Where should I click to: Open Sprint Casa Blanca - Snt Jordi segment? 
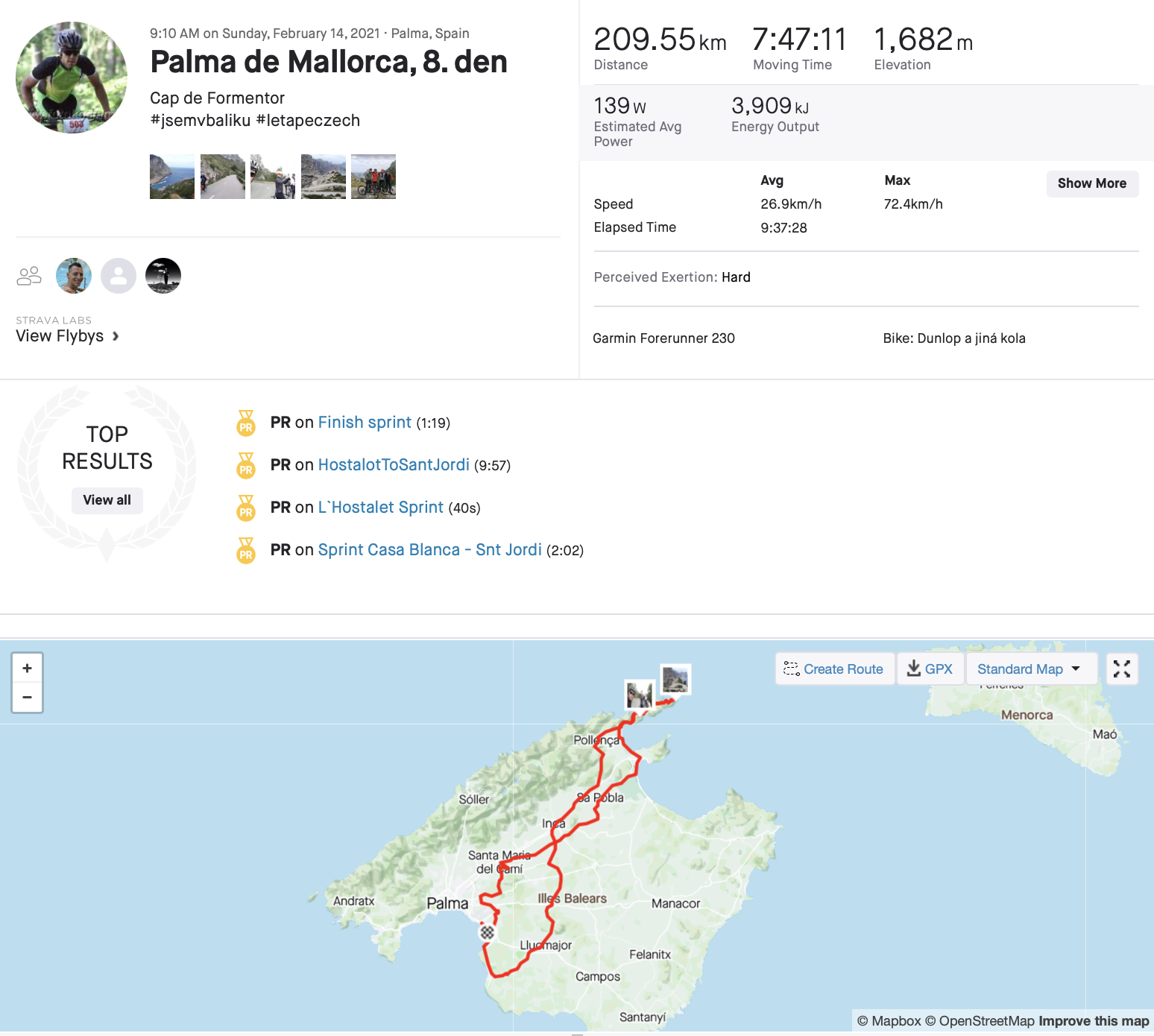[x=429, y=550]
